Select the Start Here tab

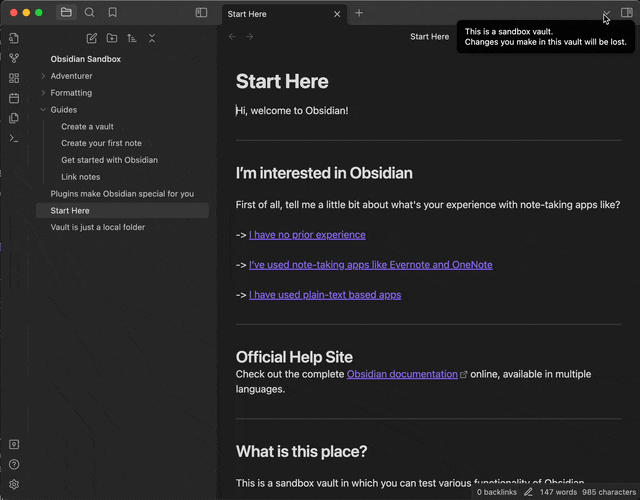pos(284,14)
